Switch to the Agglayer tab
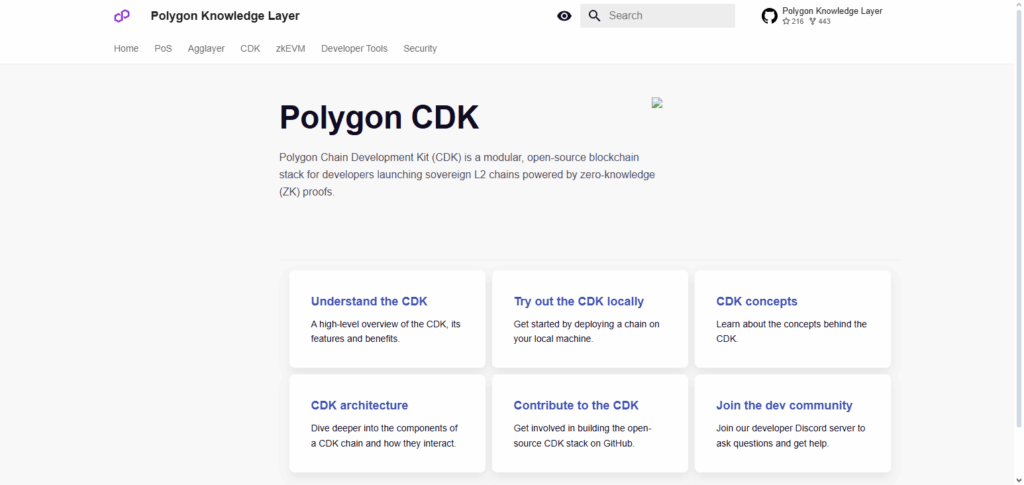The image size is (1024, 485). 206,48
